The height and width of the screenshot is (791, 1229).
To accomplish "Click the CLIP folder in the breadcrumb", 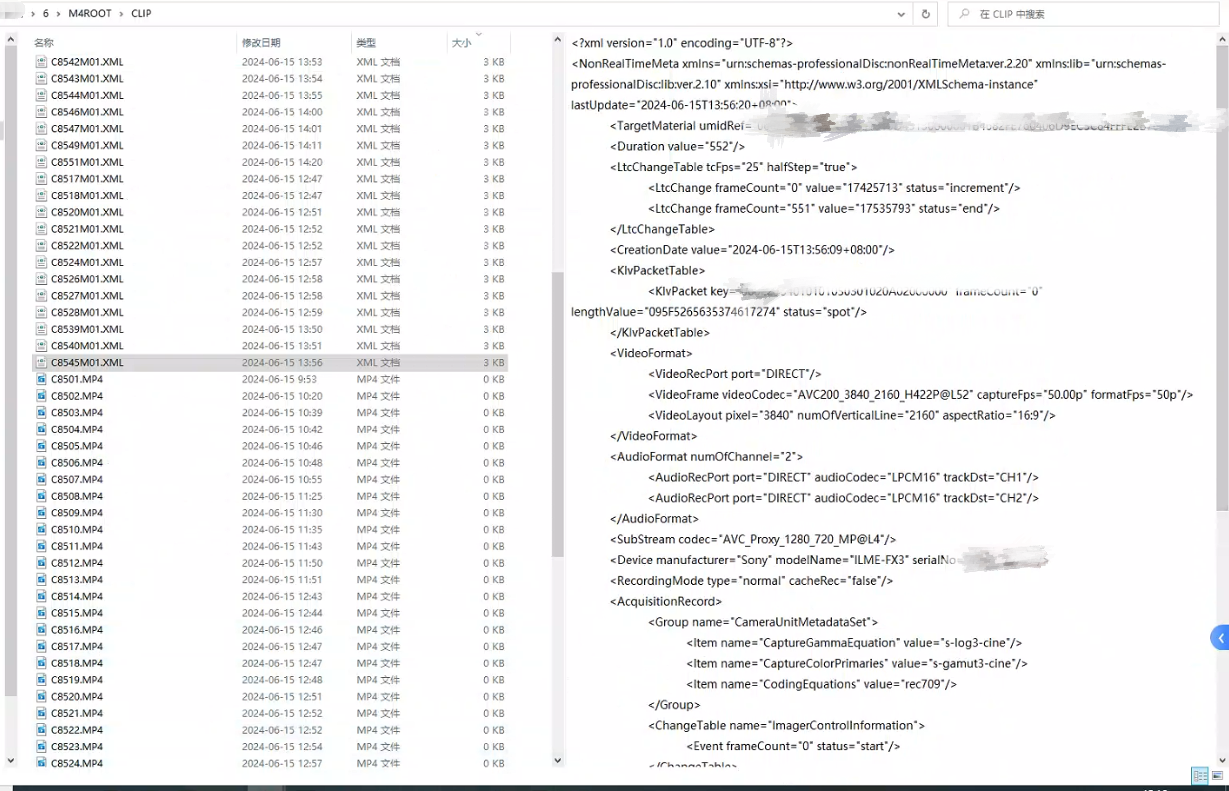I will click(141, 14).
